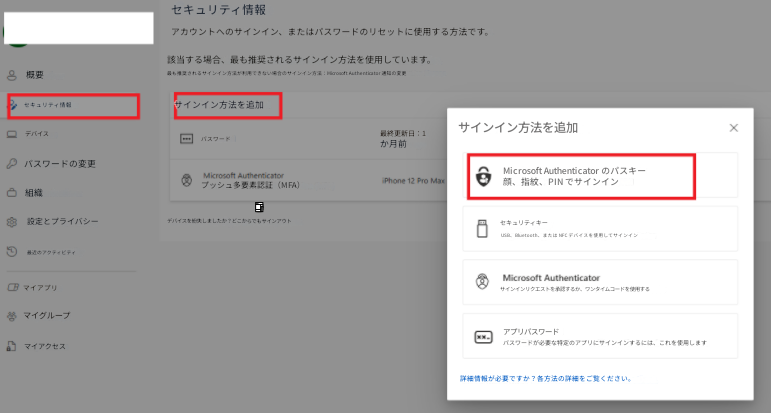This screenshot has width=771, height=413.
Task: Click the Authenticator icon in dialog
Action: point(482,282)
